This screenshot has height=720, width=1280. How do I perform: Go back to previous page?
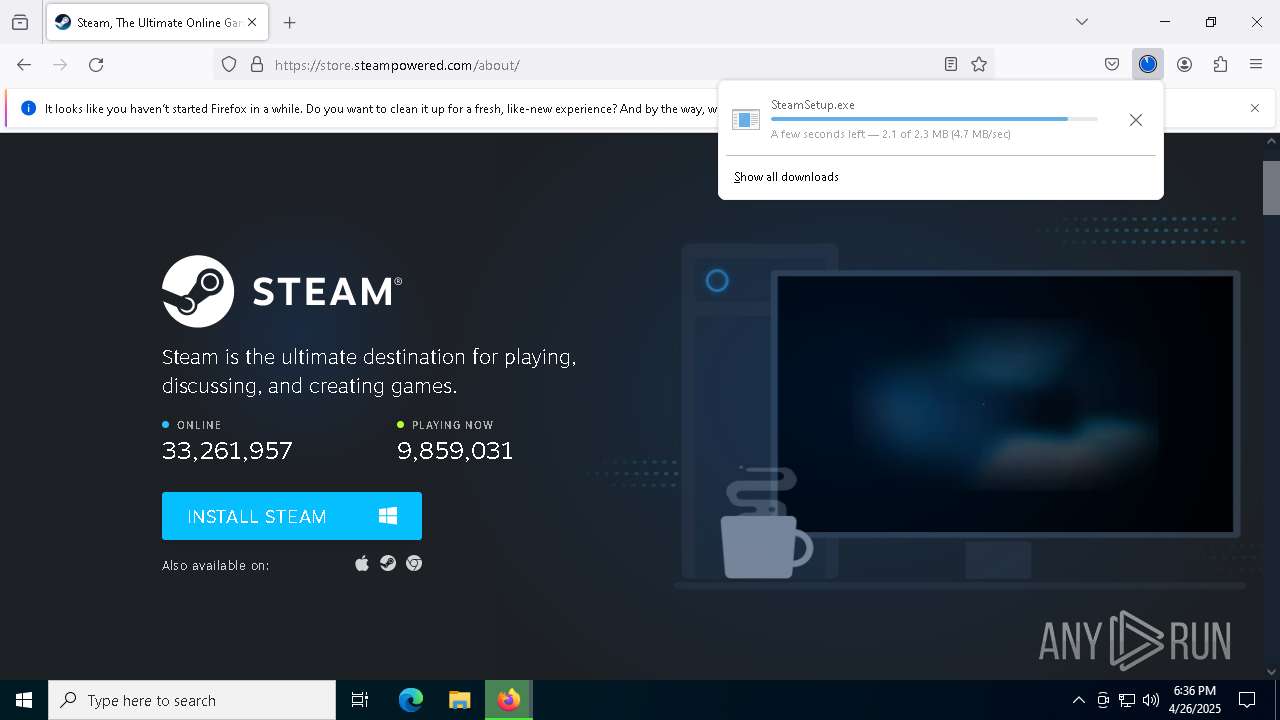click(24, 65)
